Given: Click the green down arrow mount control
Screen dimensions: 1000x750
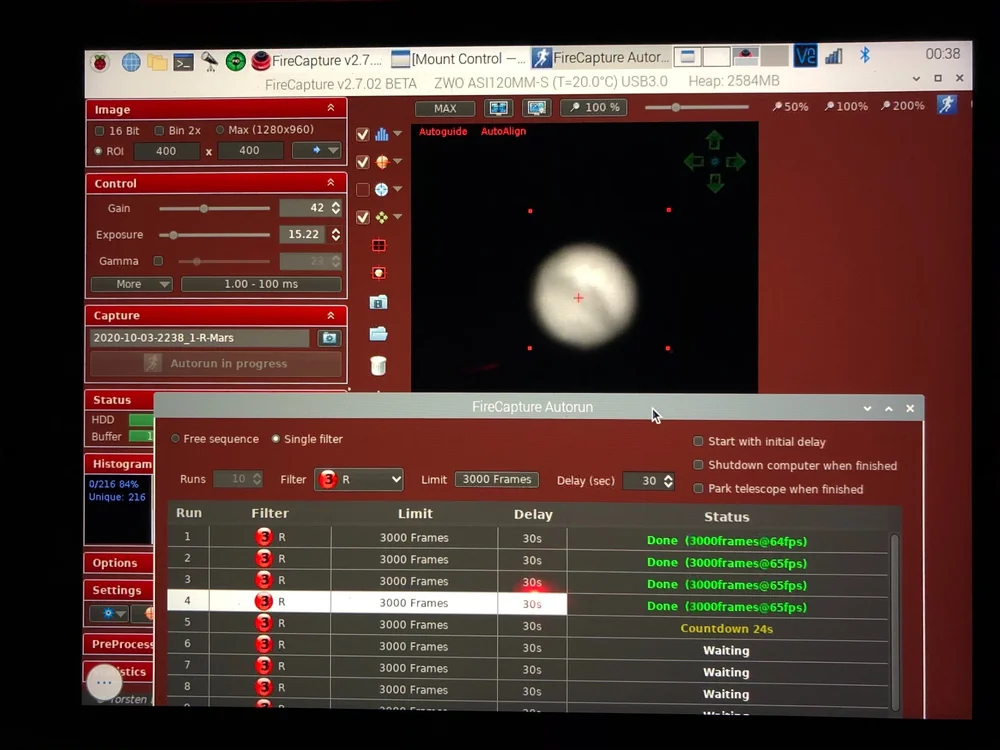Looking at the screenshot, I should 715,184.
